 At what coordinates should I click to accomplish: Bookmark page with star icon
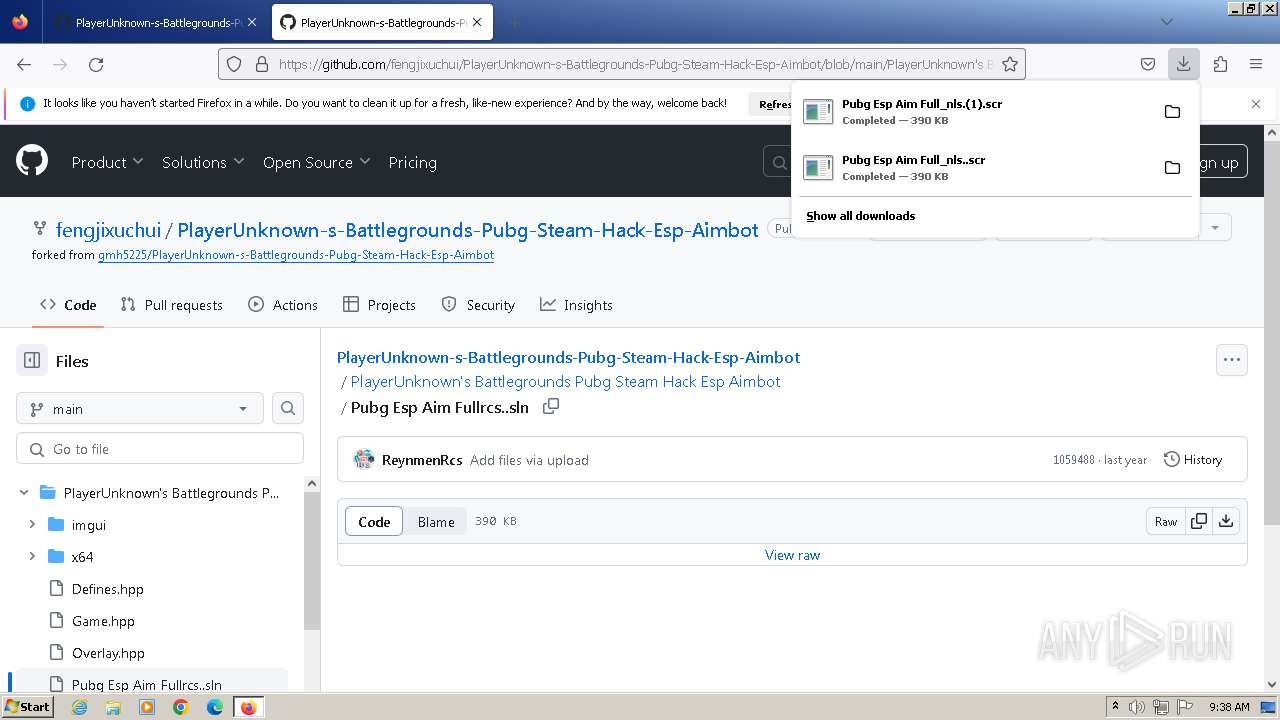[x=1010, y=64]
